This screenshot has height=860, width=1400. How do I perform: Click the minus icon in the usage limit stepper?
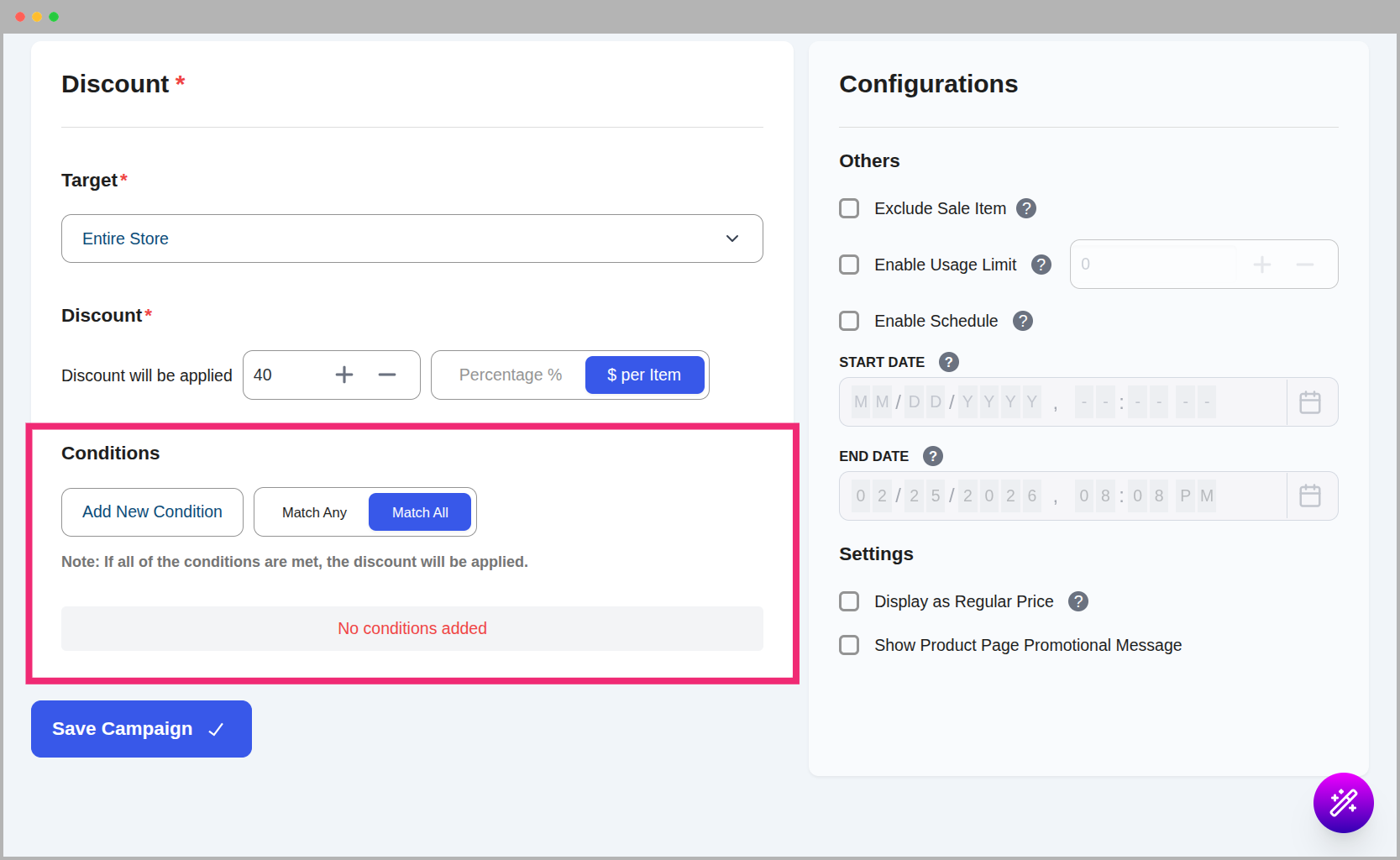(1304, 265)
